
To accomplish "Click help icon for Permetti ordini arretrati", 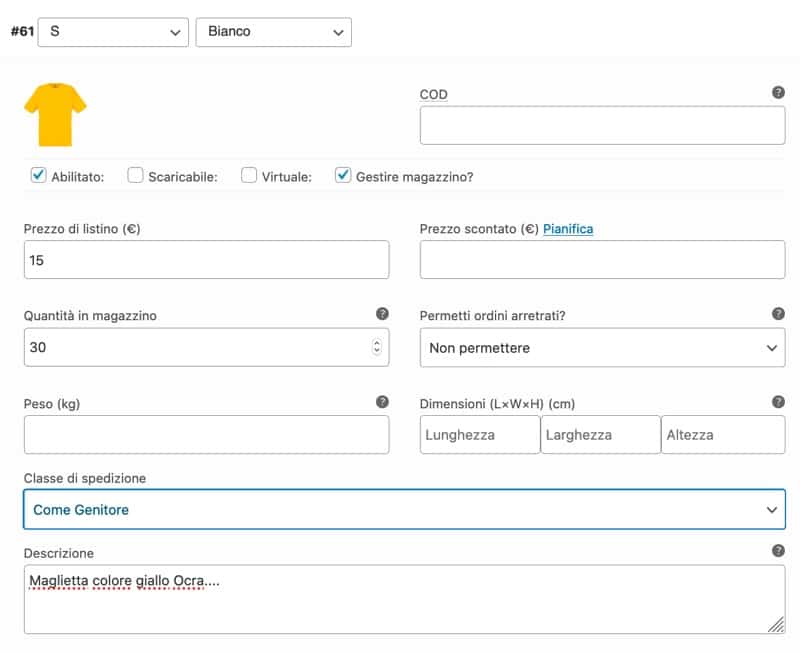I will point(778,314).
